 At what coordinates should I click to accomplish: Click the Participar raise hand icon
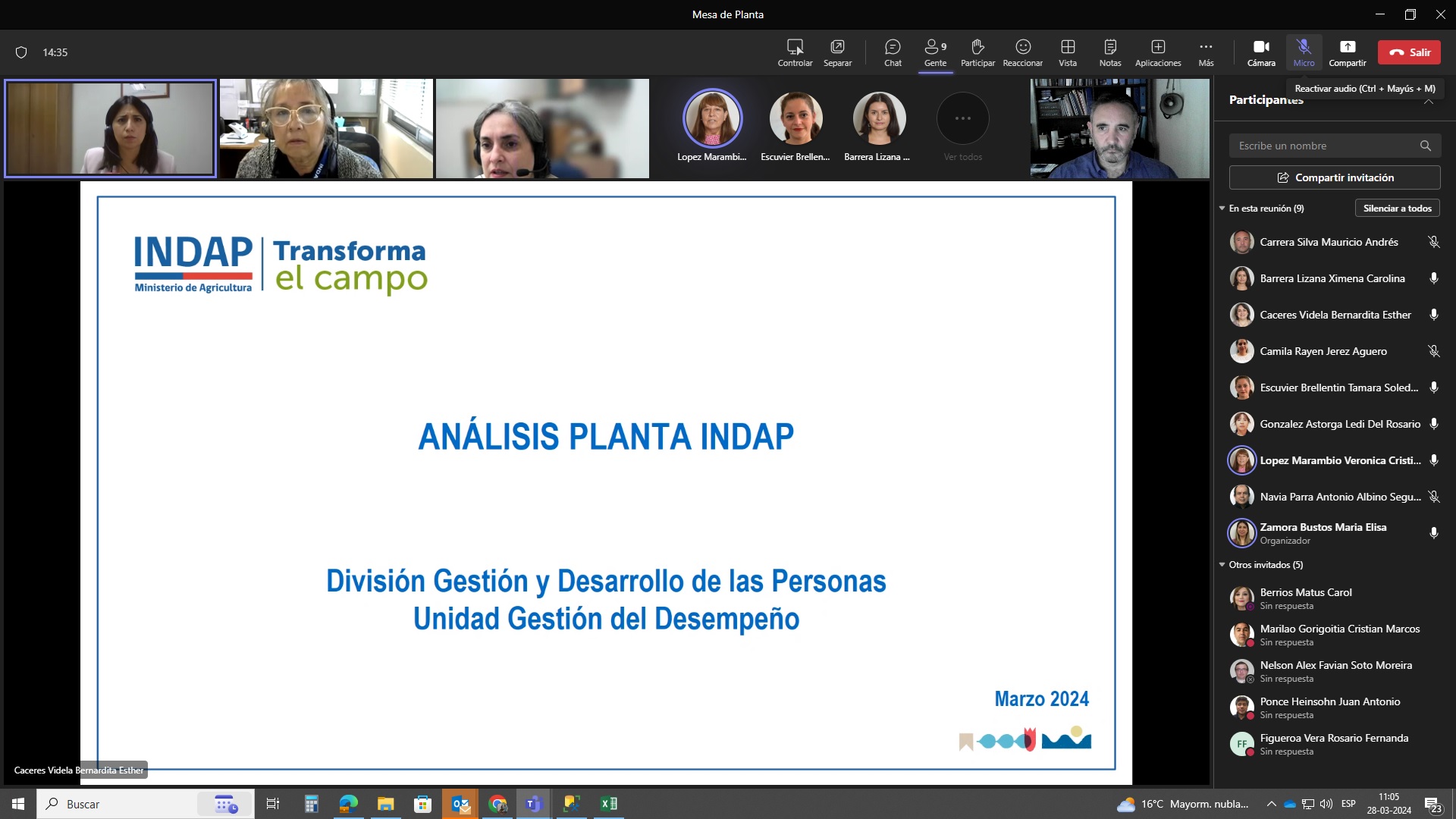[977, 52]
